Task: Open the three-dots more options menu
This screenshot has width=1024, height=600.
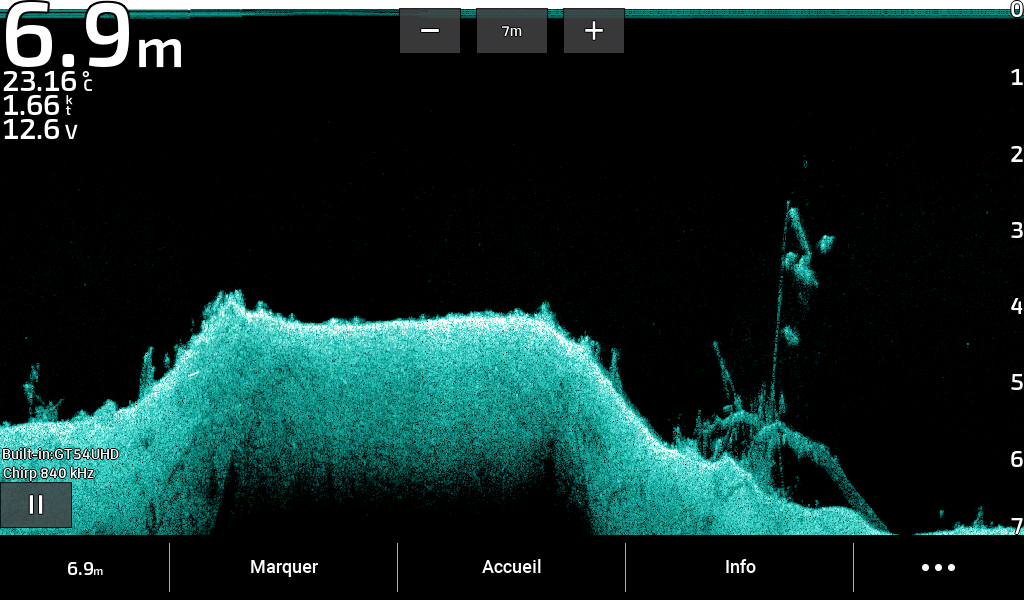Action: [938, 568]
